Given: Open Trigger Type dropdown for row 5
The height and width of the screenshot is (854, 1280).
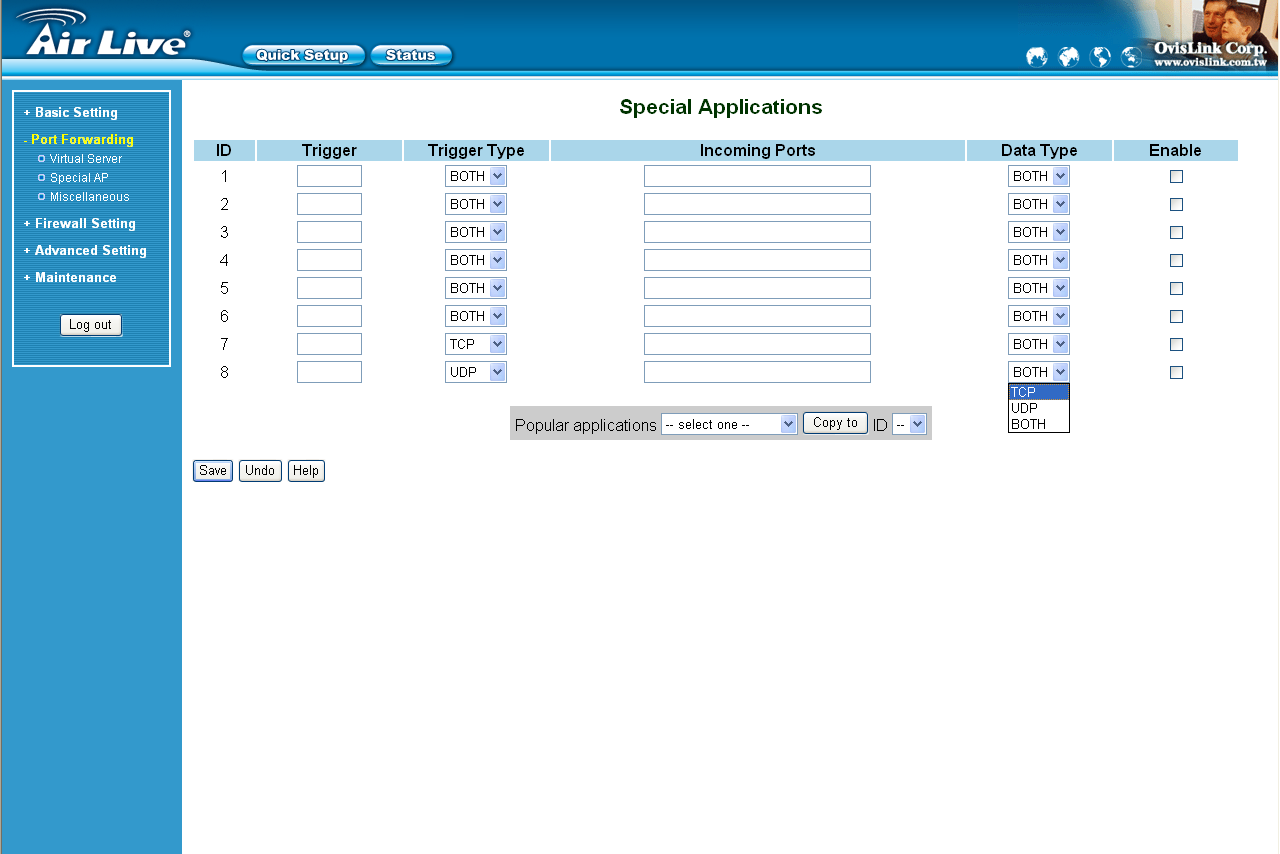Looking at the screenshot, I should tap(476, 288).
